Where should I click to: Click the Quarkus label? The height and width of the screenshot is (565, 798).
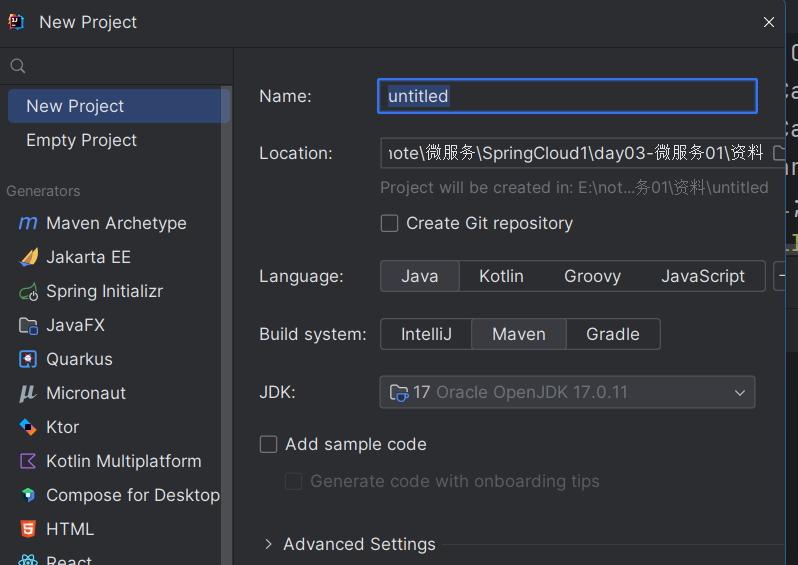tap(79, 359)
